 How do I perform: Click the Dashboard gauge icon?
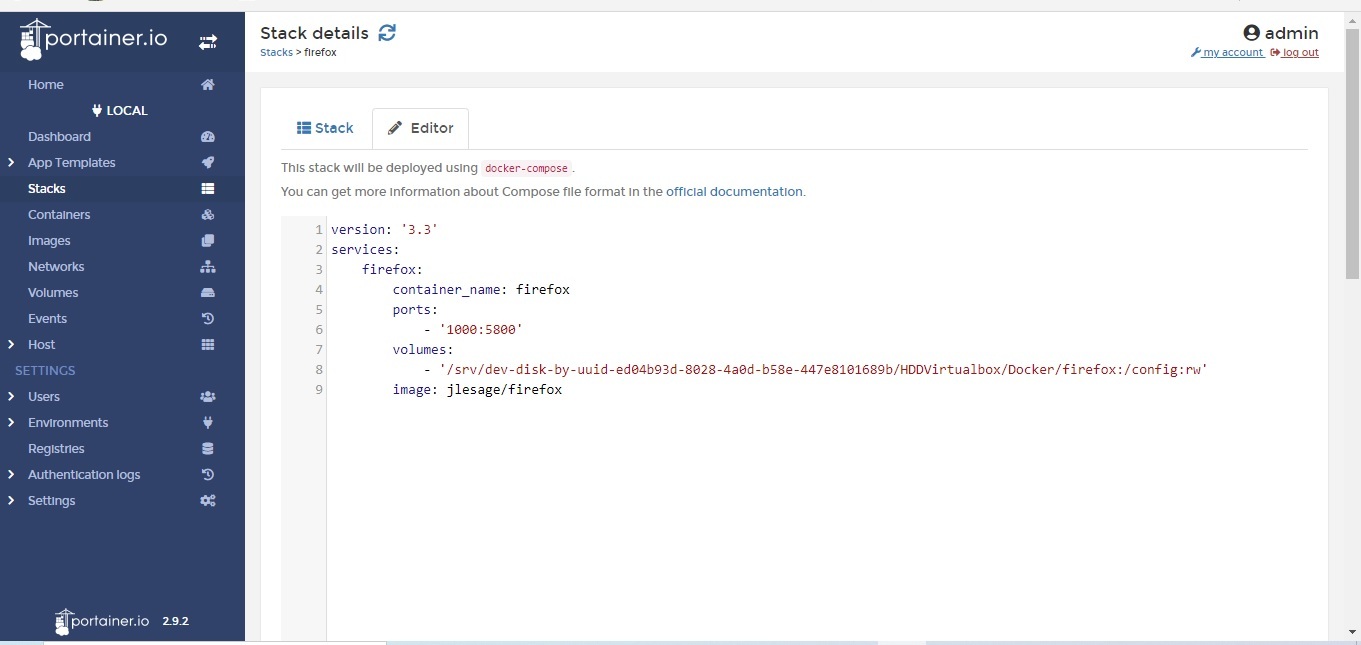coord(208,137)
